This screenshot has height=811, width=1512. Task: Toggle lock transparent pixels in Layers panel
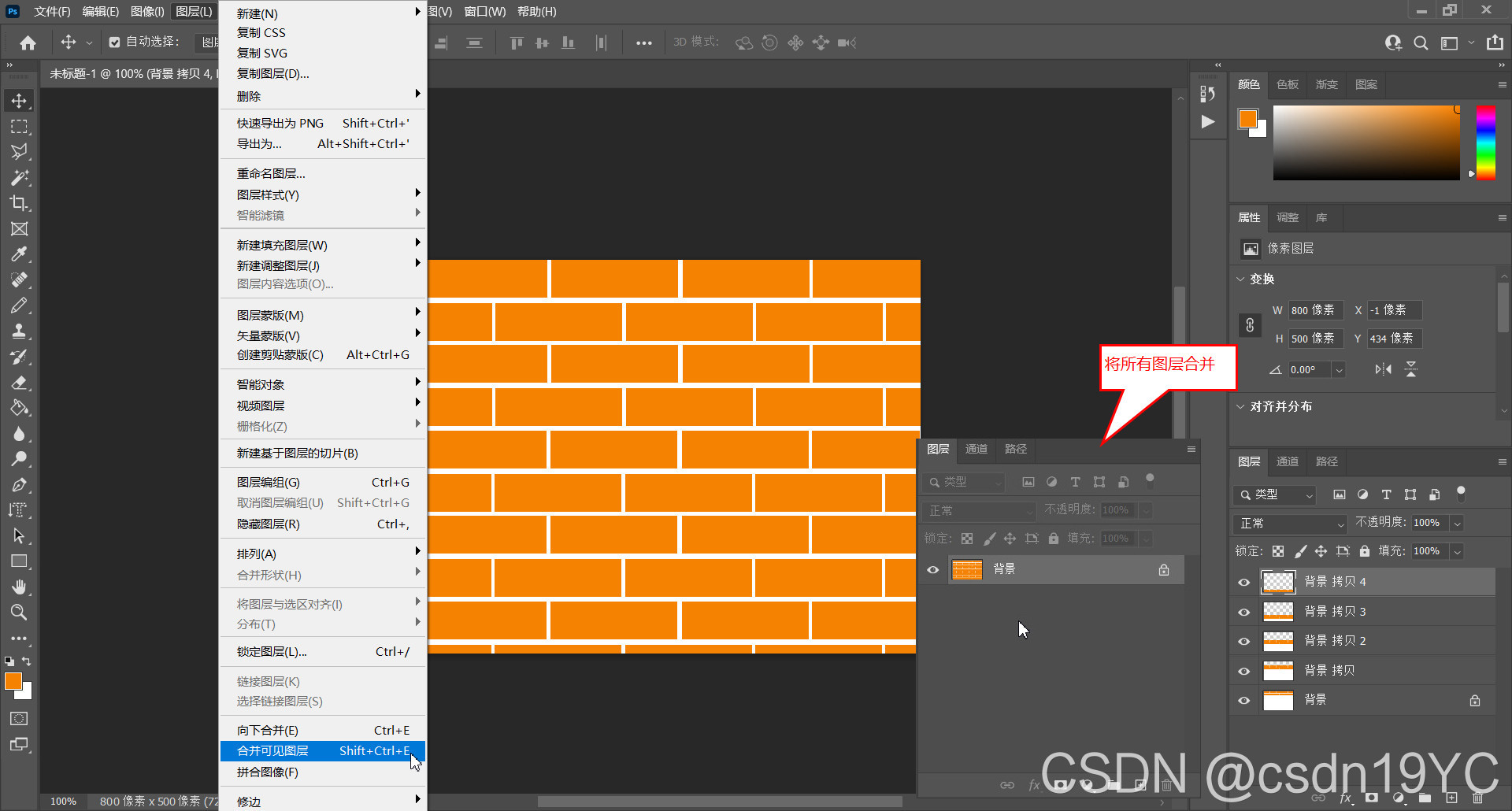[1278, 551]
